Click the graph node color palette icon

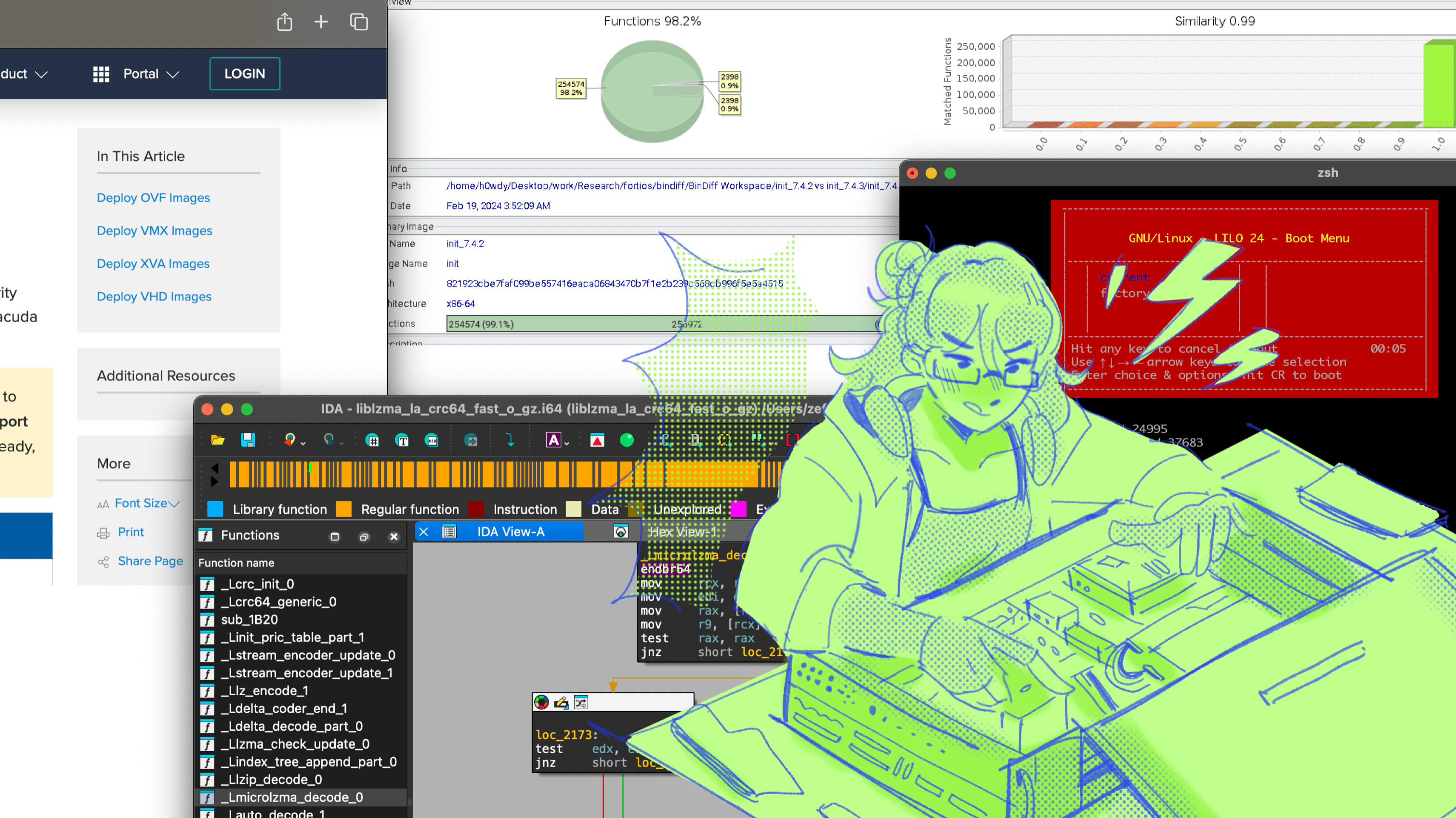[541, 702]
